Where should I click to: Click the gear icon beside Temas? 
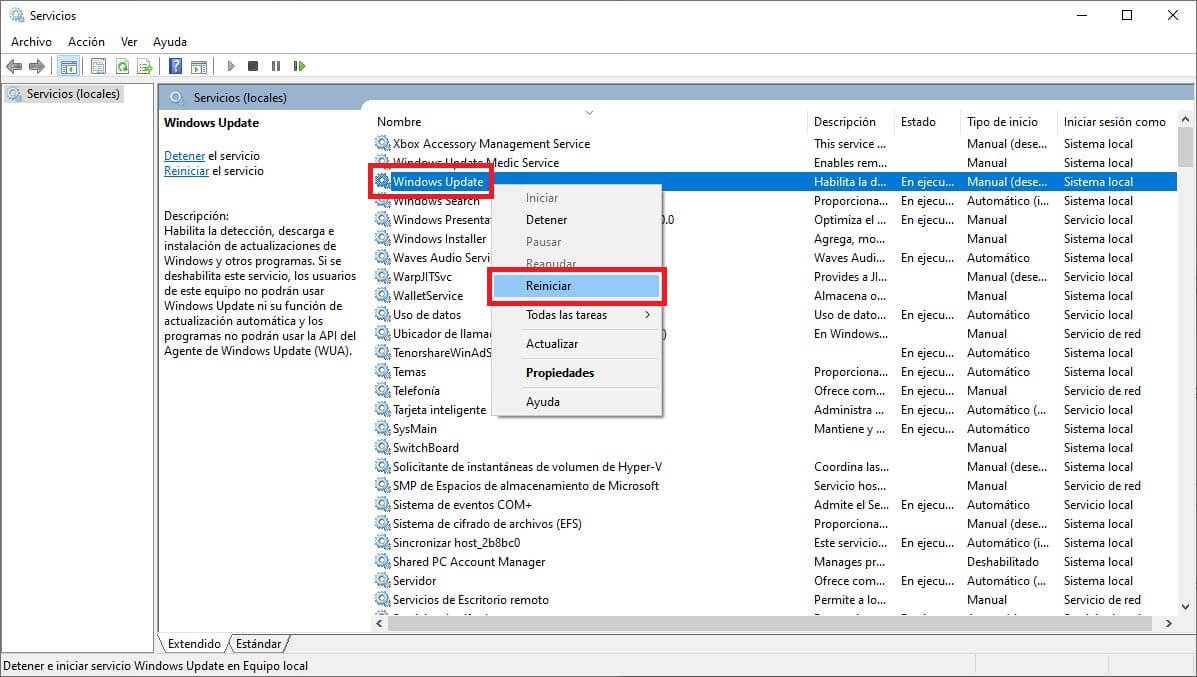382,372
